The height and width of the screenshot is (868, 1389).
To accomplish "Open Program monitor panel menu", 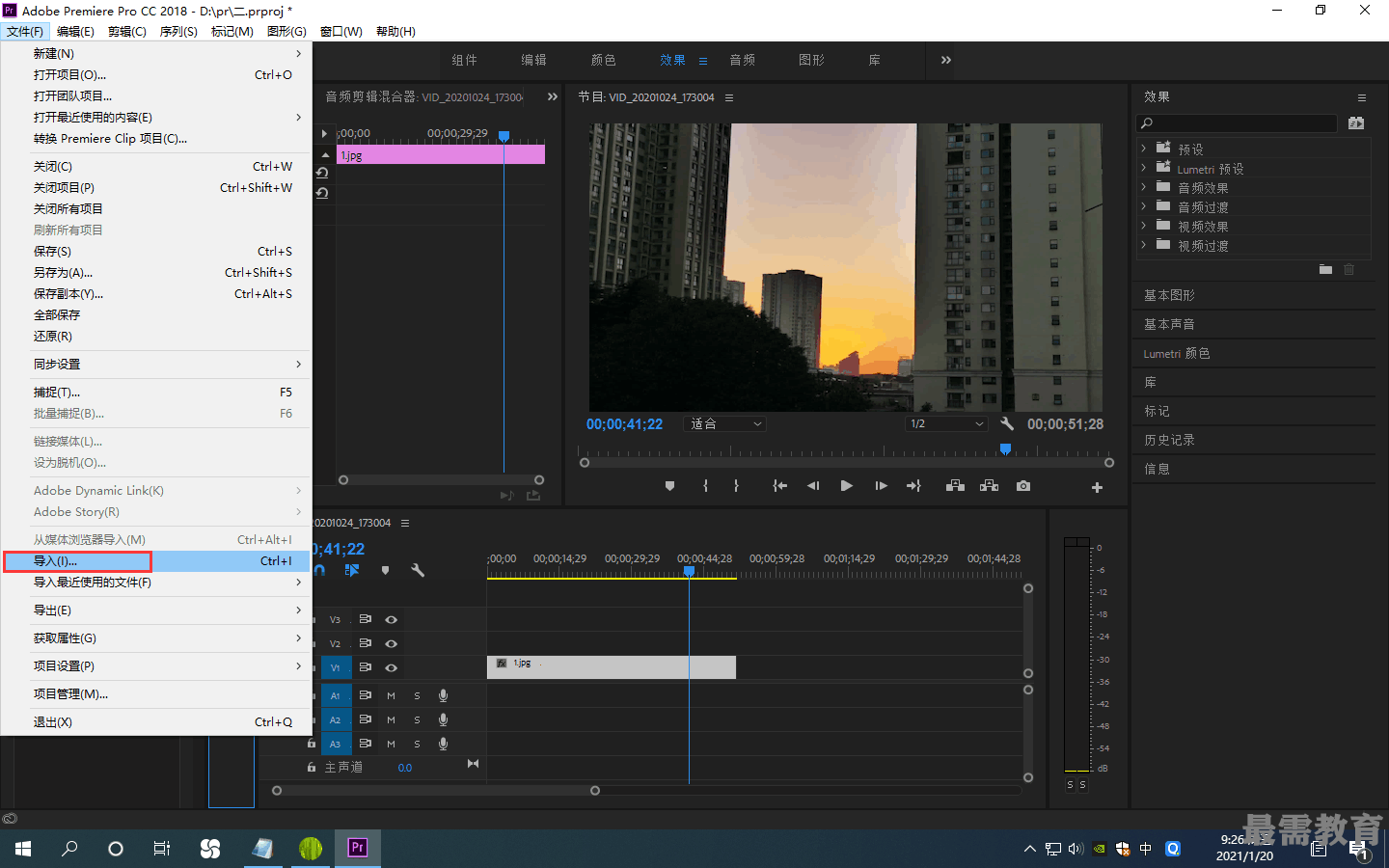I will pyautogui.click(x=729, y=97).
